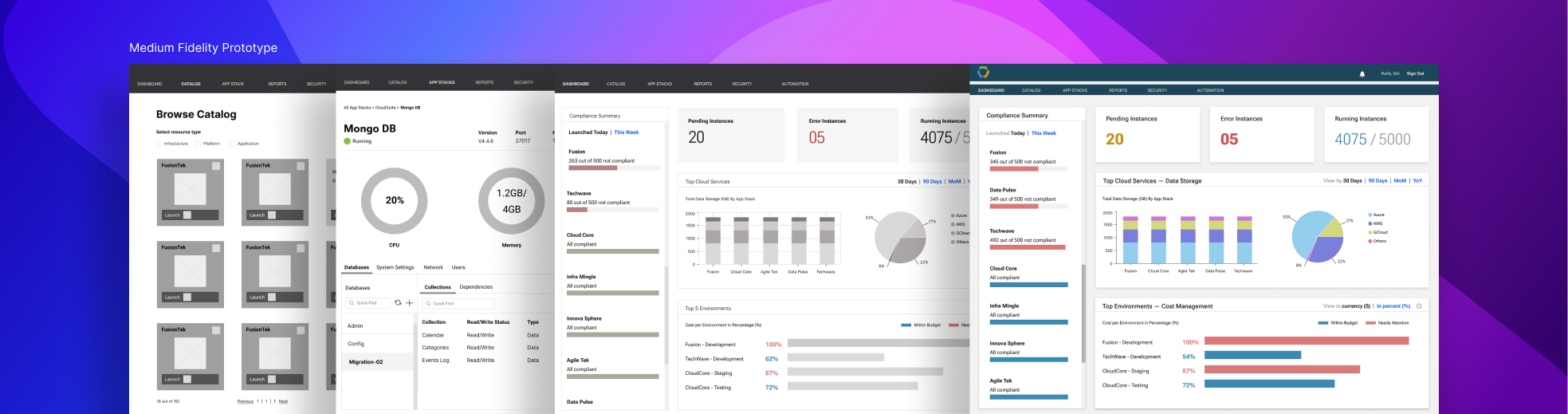Click the CloudSuite breadcrumb
Viewport: 1568px width, 414px height.
(x=386, y=107)
